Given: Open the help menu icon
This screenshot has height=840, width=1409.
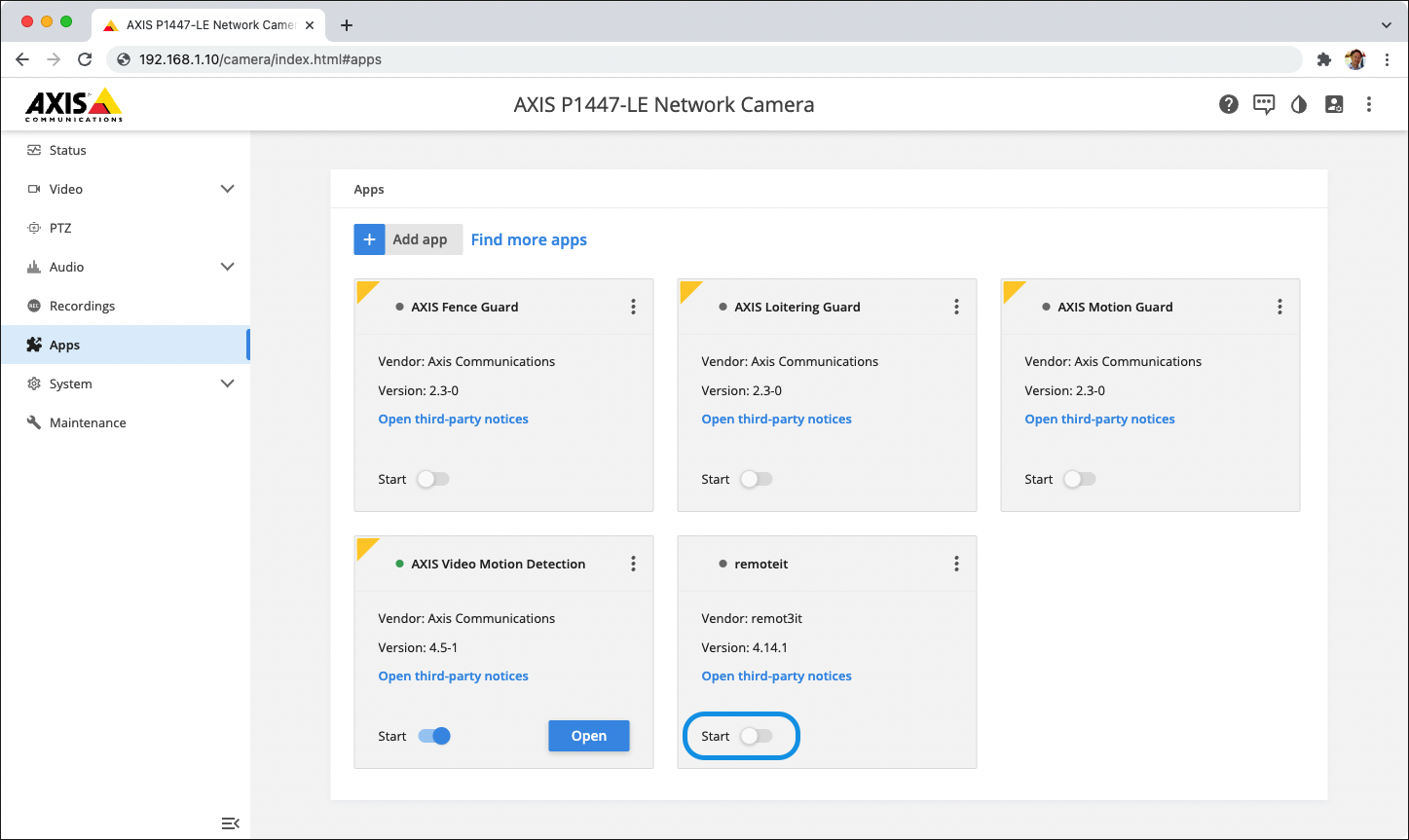Looking at the screenshot, I should click(1229, 104).
